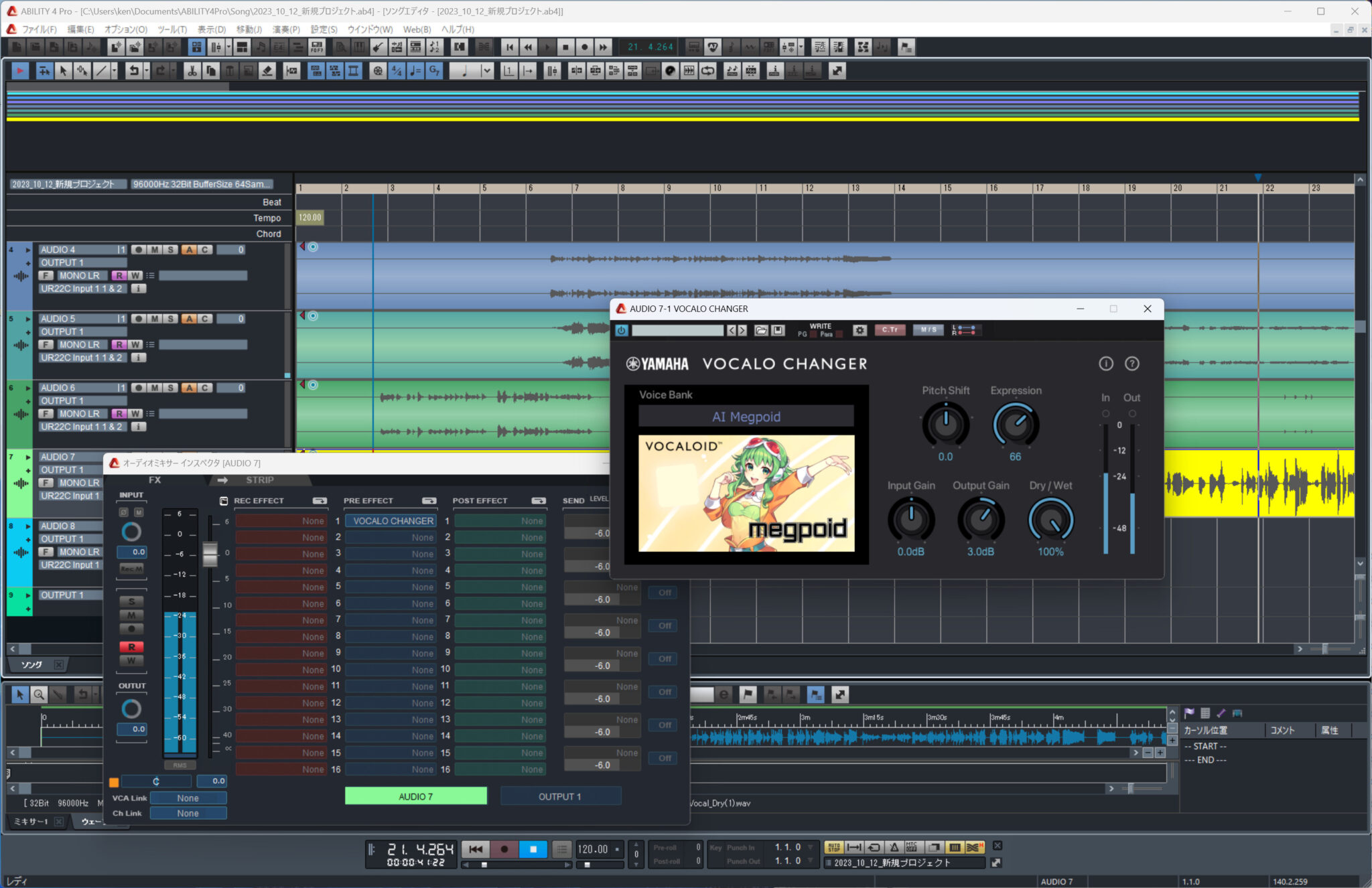The image size is (1372, 888).
Task: Click the OUTPUT 1 button in inspector
Action: tap(560, 796)
